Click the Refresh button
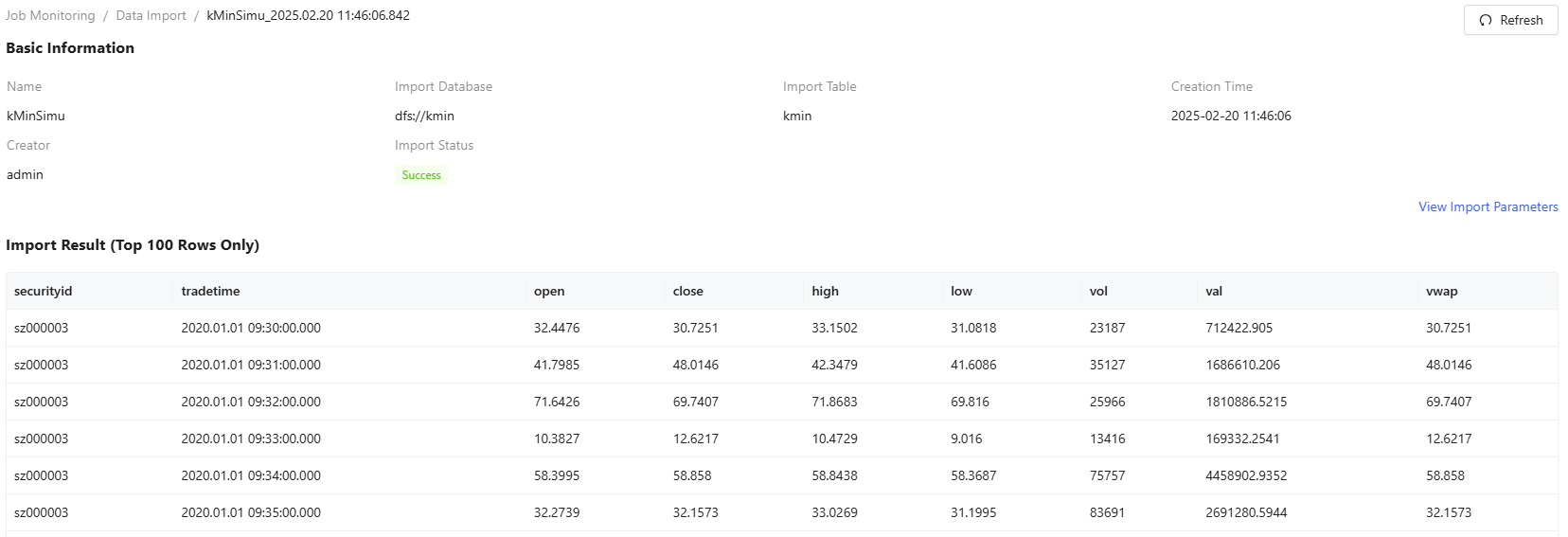The height and width of the screenshot is (537, 1568). tap(1510, 20)
